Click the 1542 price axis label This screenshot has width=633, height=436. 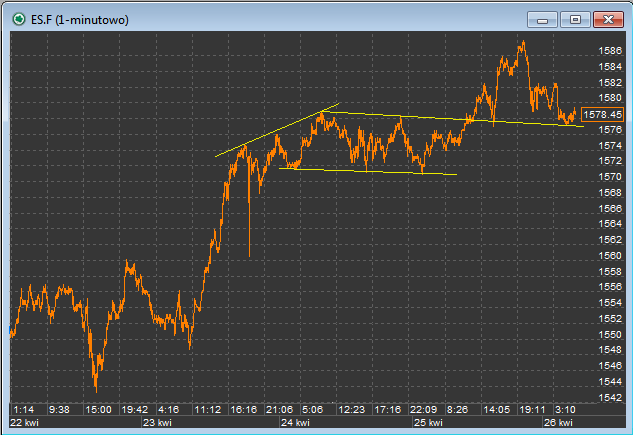coord(610,398)
